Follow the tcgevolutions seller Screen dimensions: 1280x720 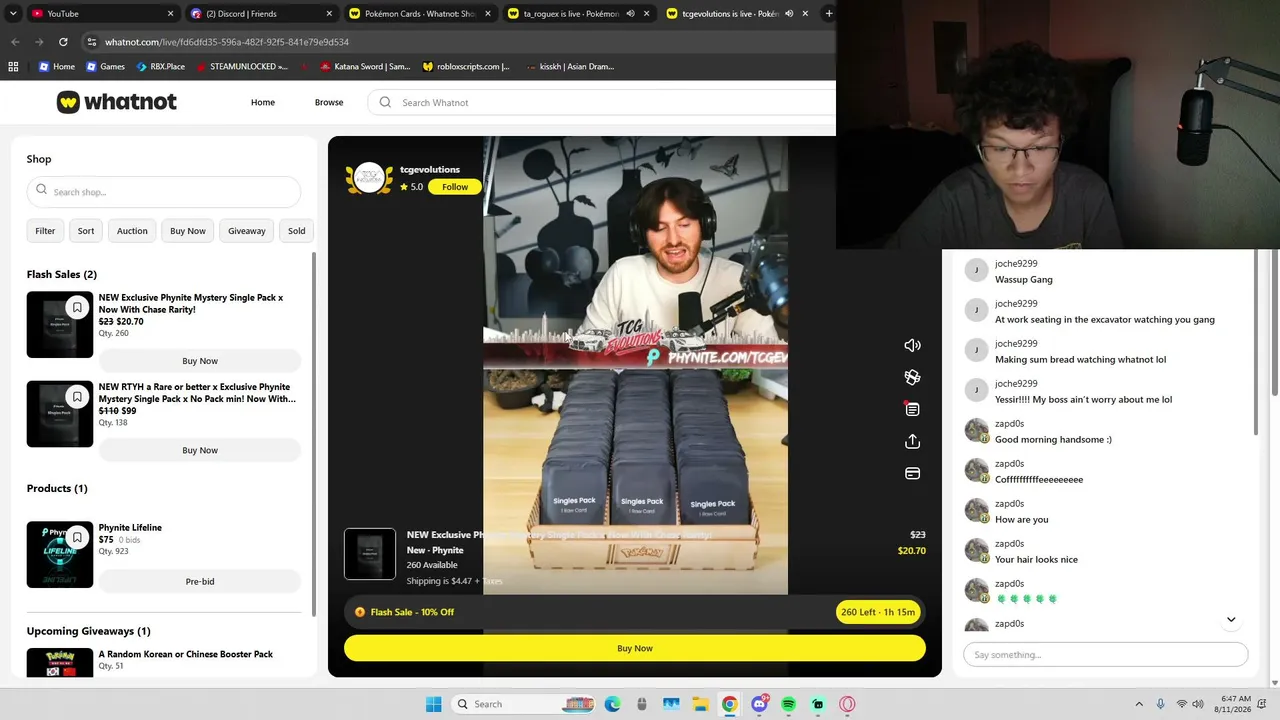[455, 187]
